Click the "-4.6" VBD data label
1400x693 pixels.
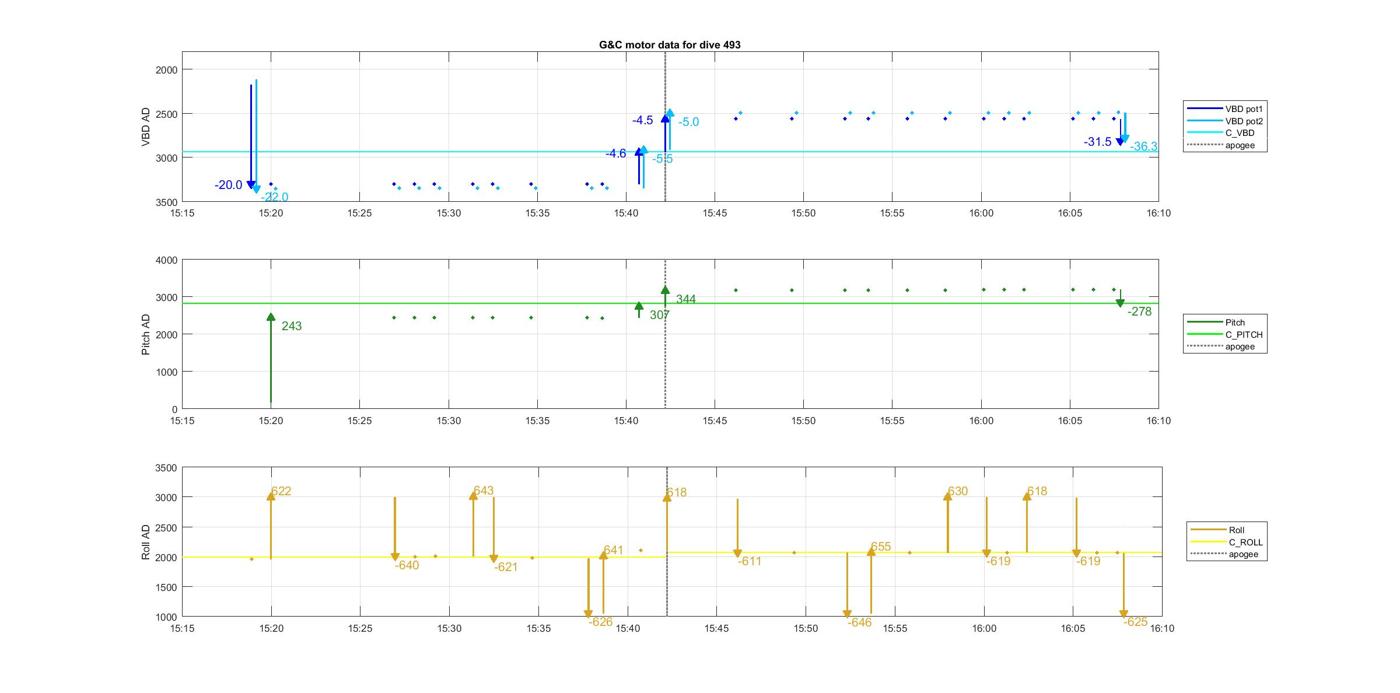615,153
